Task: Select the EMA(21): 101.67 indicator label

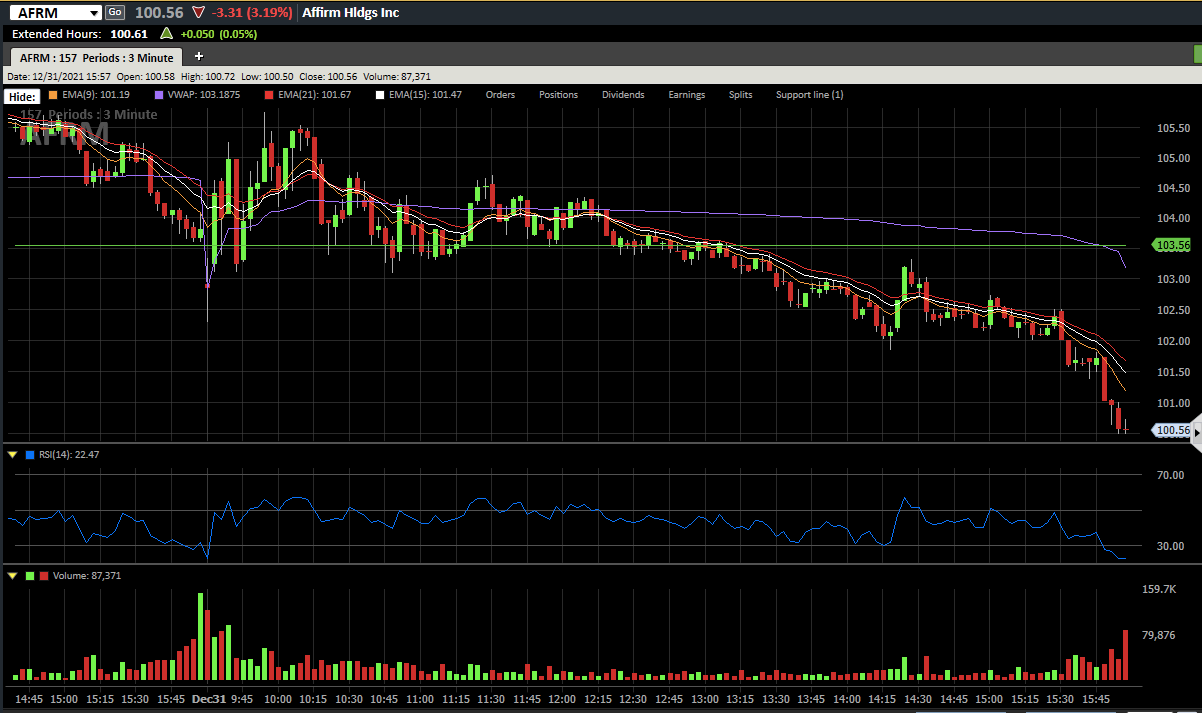Action: pyautogui.click(x=315, y=95)
